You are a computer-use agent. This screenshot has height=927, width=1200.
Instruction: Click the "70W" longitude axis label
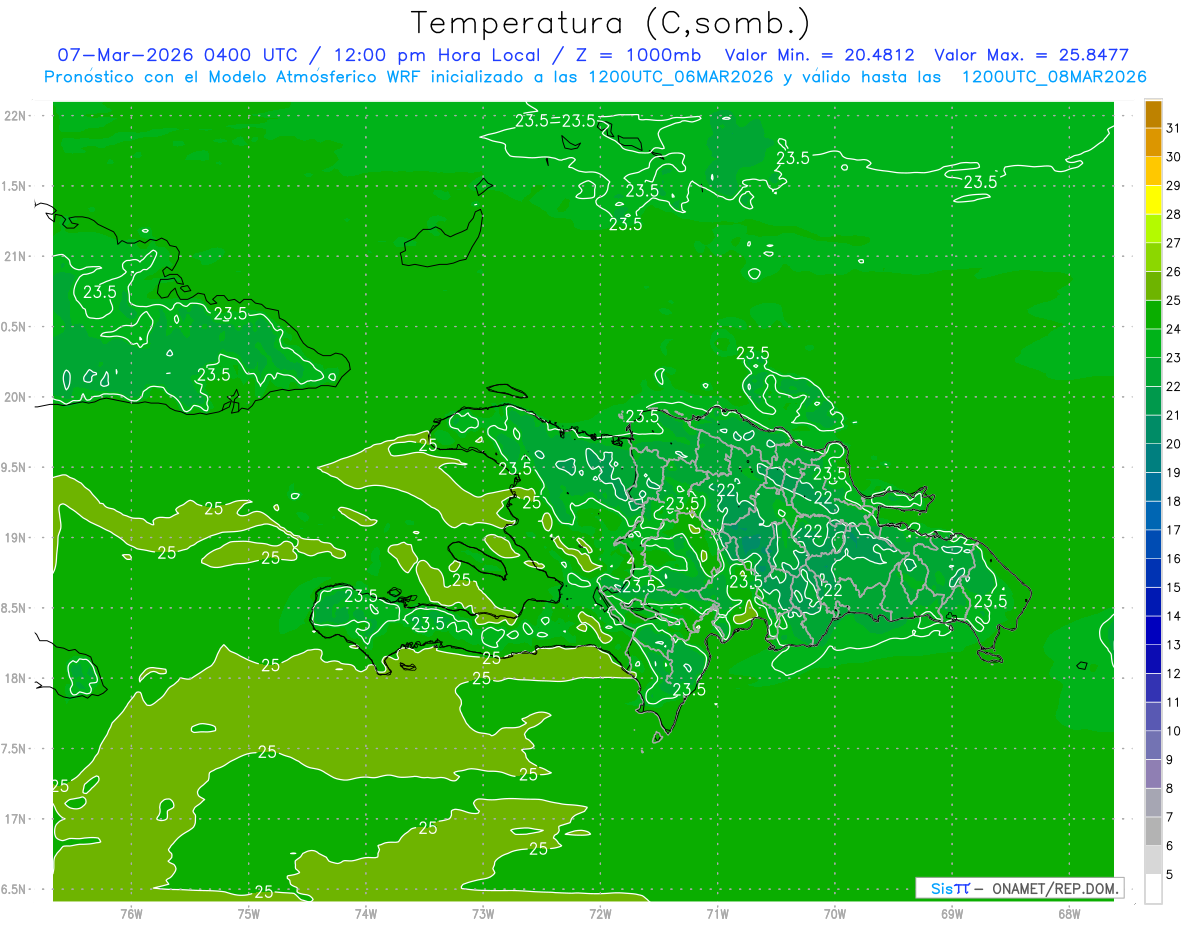835,913
